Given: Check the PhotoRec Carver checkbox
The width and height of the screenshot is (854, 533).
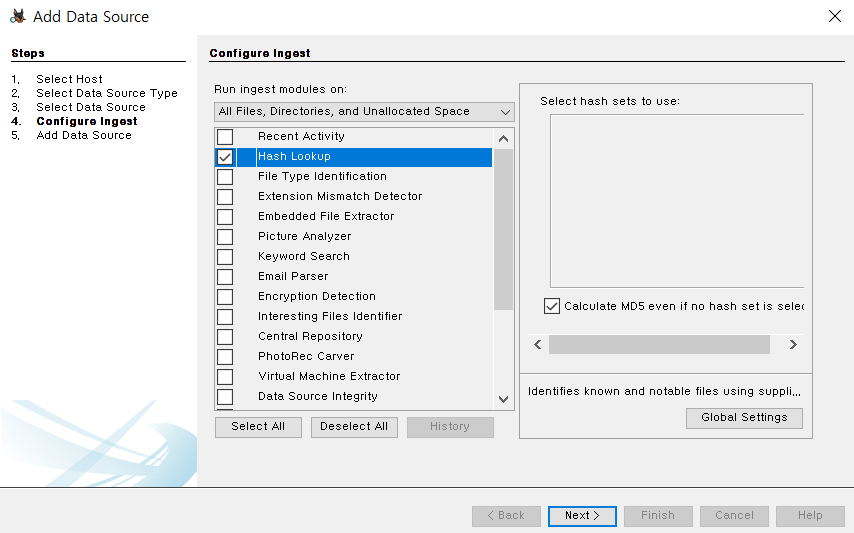Looking at the screenshot, I should click(x=225, y=357).
